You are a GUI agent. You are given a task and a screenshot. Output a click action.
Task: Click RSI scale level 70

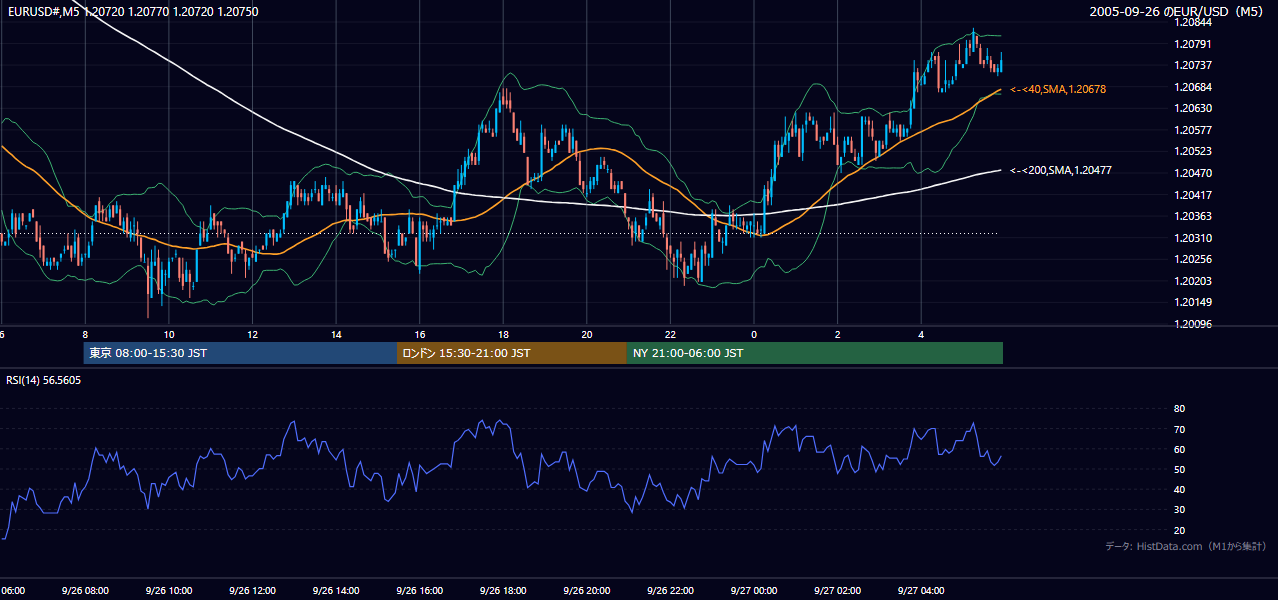click(1179, 429)
